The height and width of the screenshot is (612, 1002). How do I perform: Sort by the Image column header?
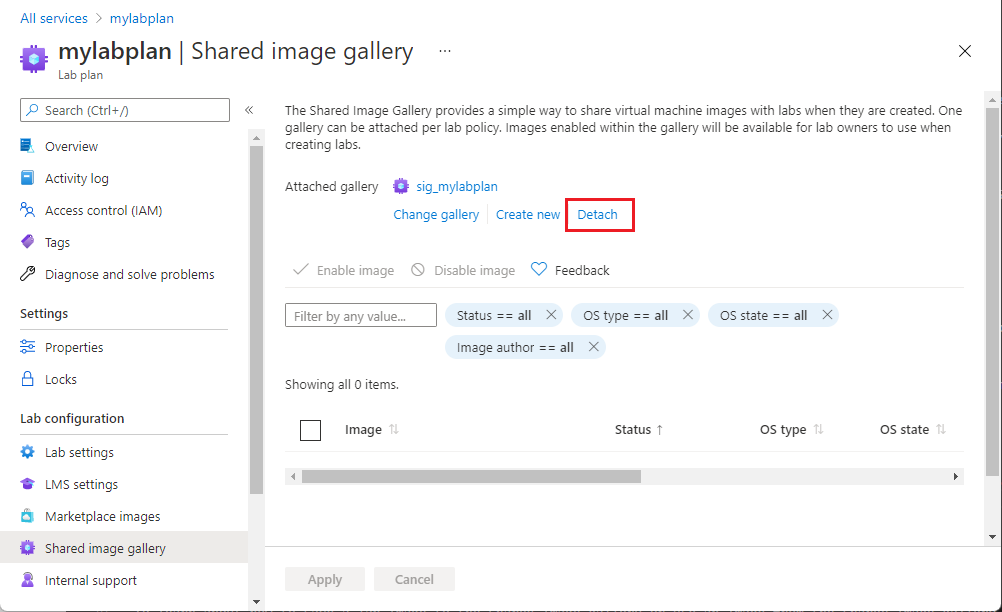[364, 430]
